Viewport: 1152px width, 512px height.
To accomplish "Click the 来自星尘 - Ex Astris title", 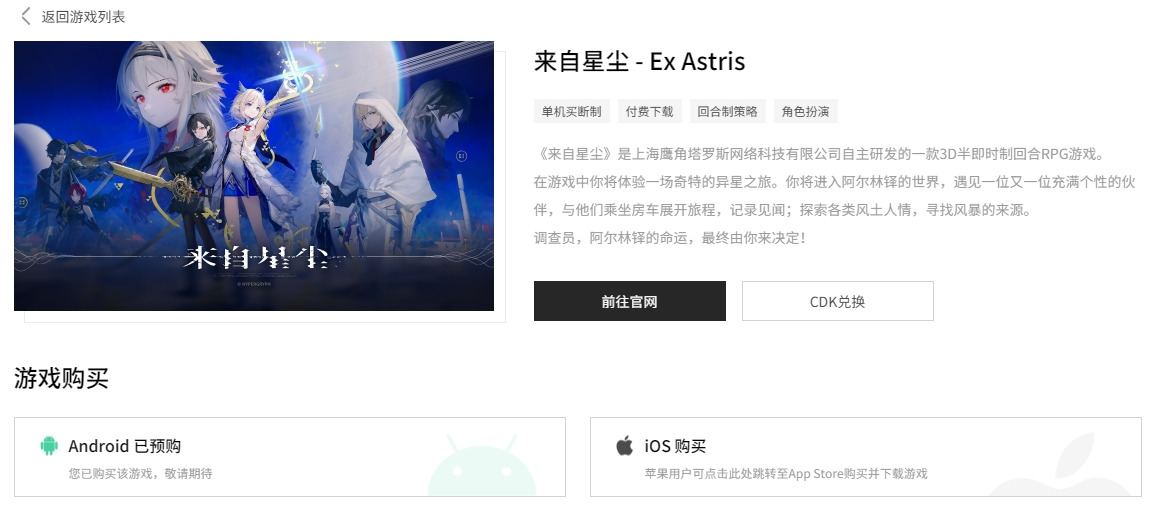I will 639,62.
